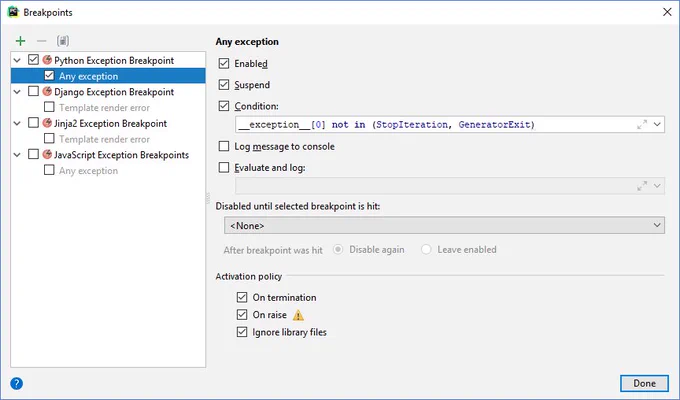Uncheck Python Exception Breakpoint group checkbox
The width and height of the screenshot is (680, 400).
33,59
